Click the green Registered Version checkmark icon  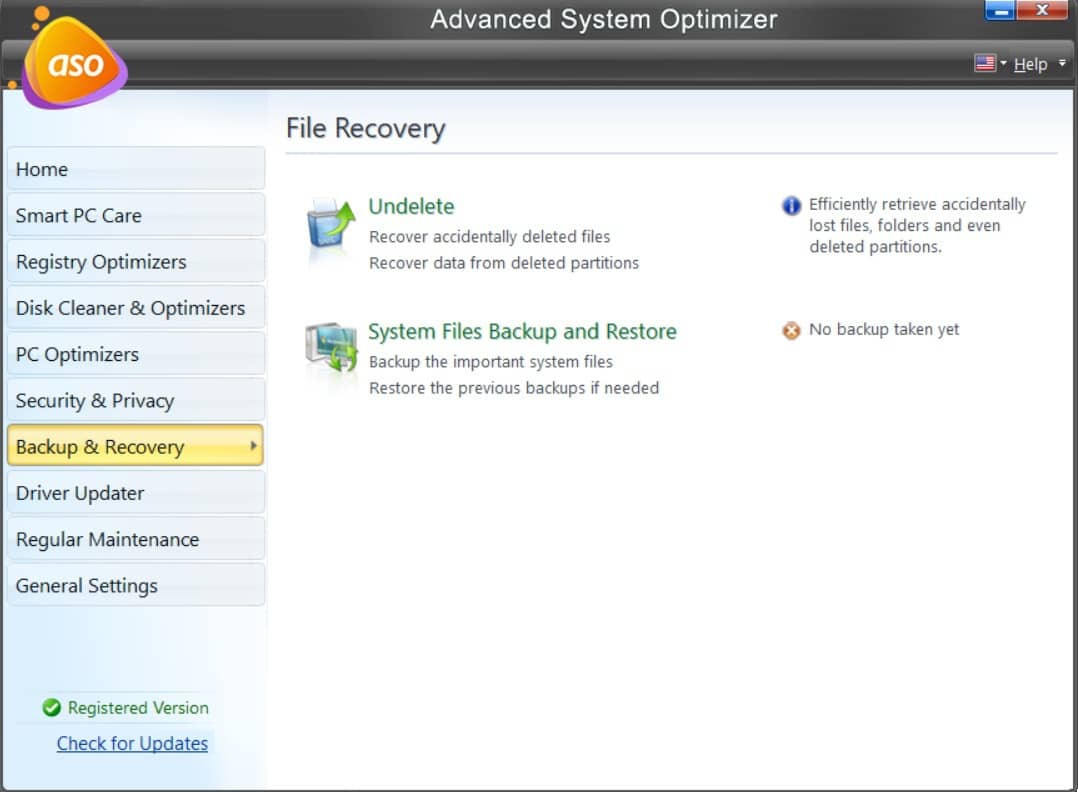(52, 708)
